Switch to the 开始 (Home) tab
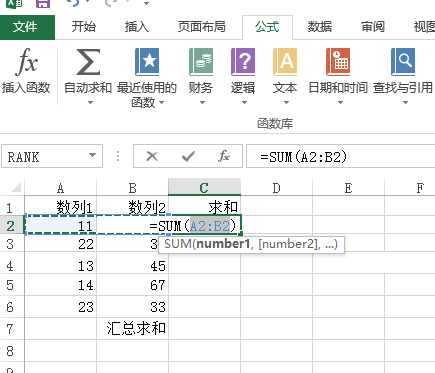 [84, 27]
